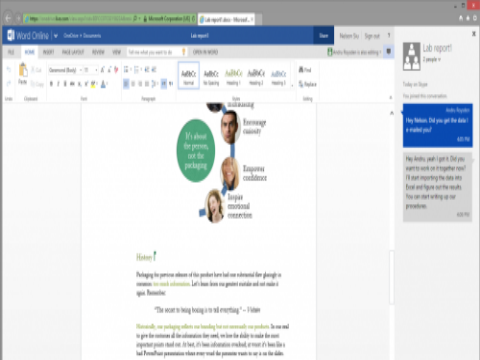This screenshot has width=480, height=360.
Task: Click the Lab report group avatar icon
Action: click(411, 56)
